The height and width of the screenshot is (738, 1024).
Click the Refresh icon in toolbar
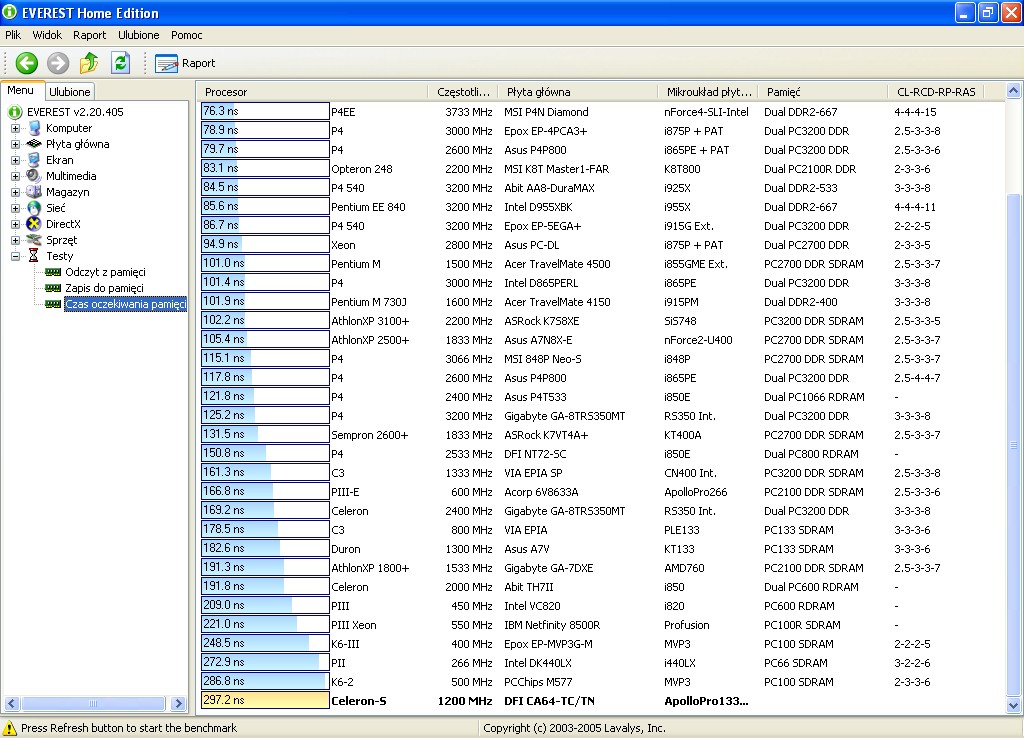[121, 63]
